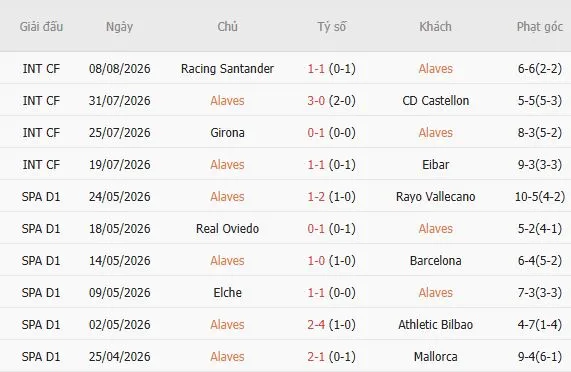Select the CD Castellon away team
Image resolution: width=571 pixels, height=372 pixels.
click(x=436, y=101)
